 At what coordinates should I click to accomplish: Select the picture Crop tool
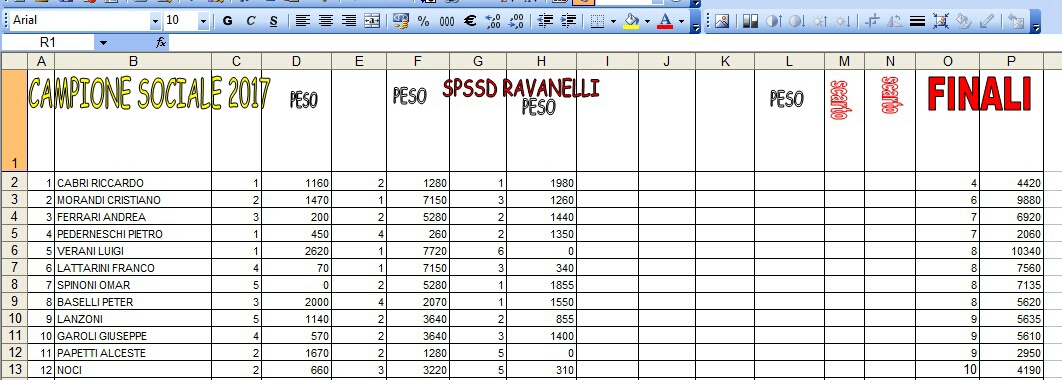[872, 21]
